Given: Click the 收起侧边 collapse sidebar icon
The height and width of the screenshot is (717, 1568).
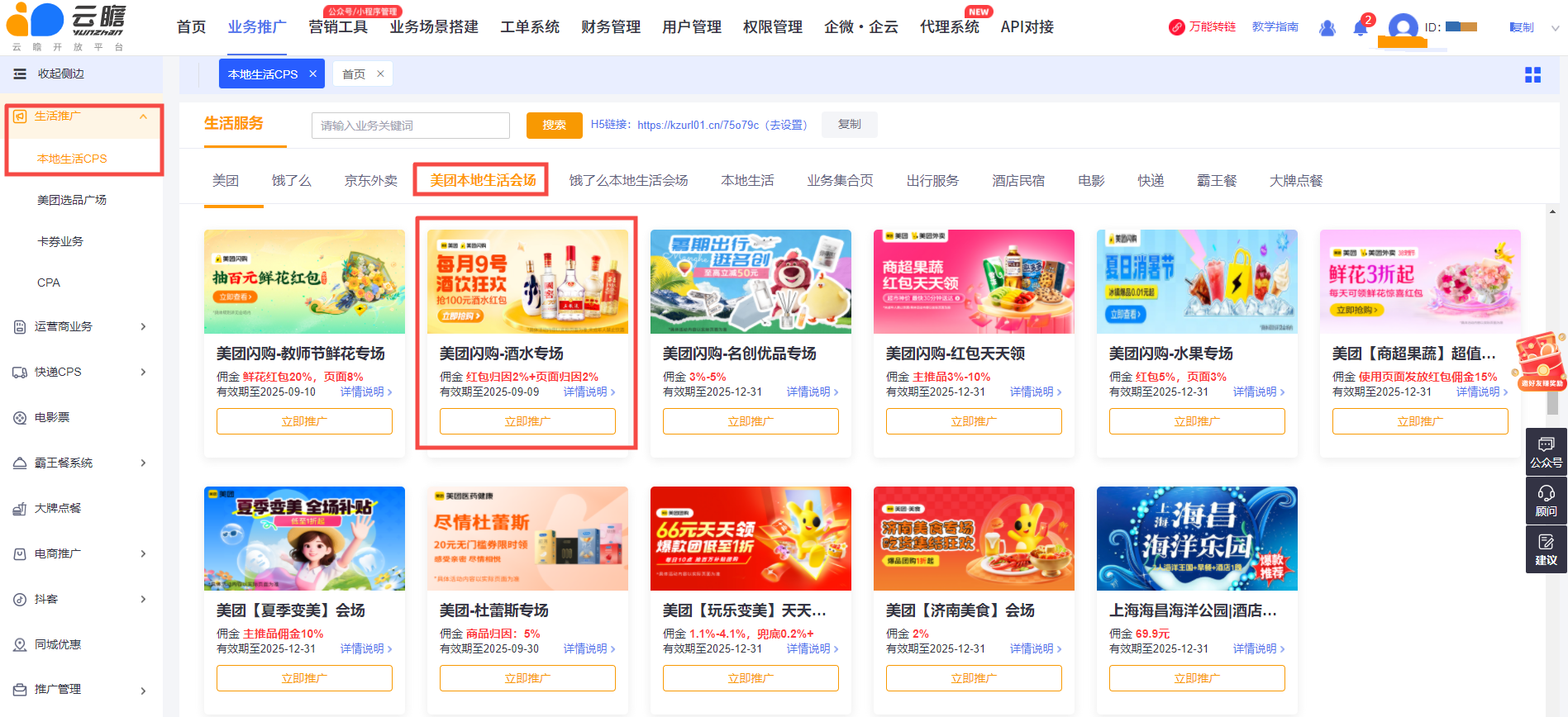Looking at the screenshot, I should point(20,74).
